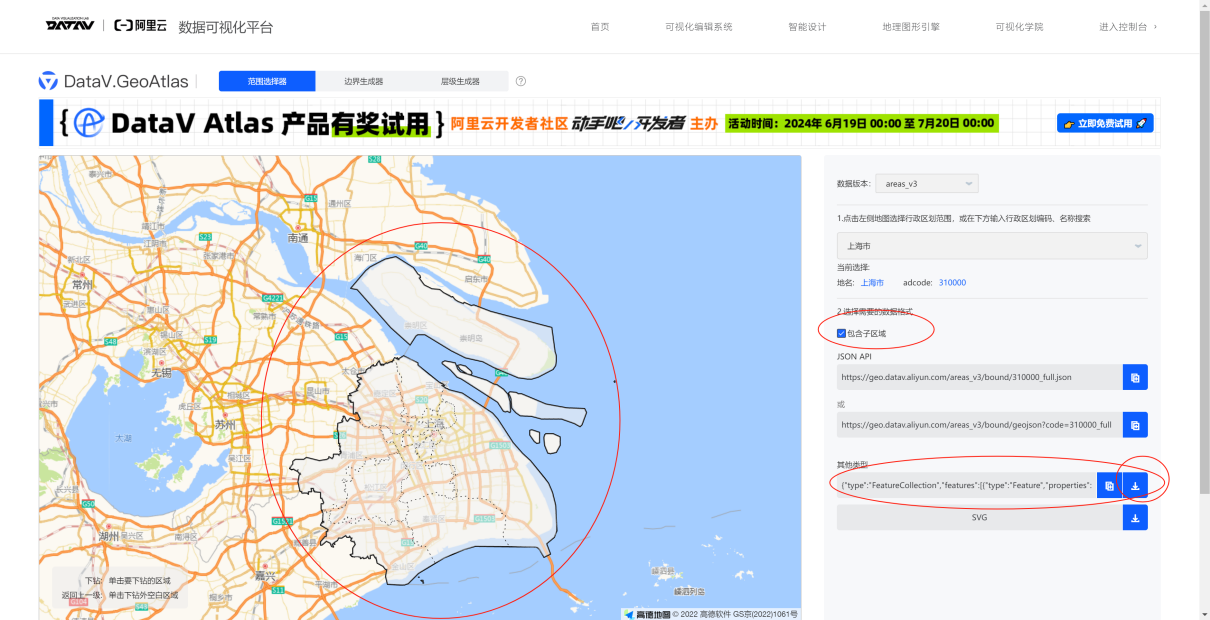Click the 310000_full.json URL field
The height and width of the screenshot is (620, 1210).
pyautogui.click(x=979, y=377)
